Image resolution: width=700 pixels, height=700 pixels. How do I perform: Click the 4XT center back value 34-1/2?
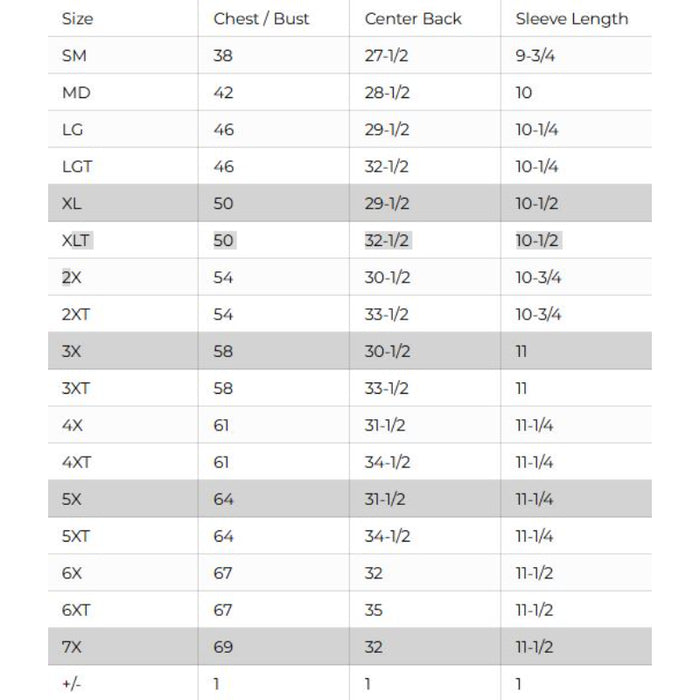(387, 462)
